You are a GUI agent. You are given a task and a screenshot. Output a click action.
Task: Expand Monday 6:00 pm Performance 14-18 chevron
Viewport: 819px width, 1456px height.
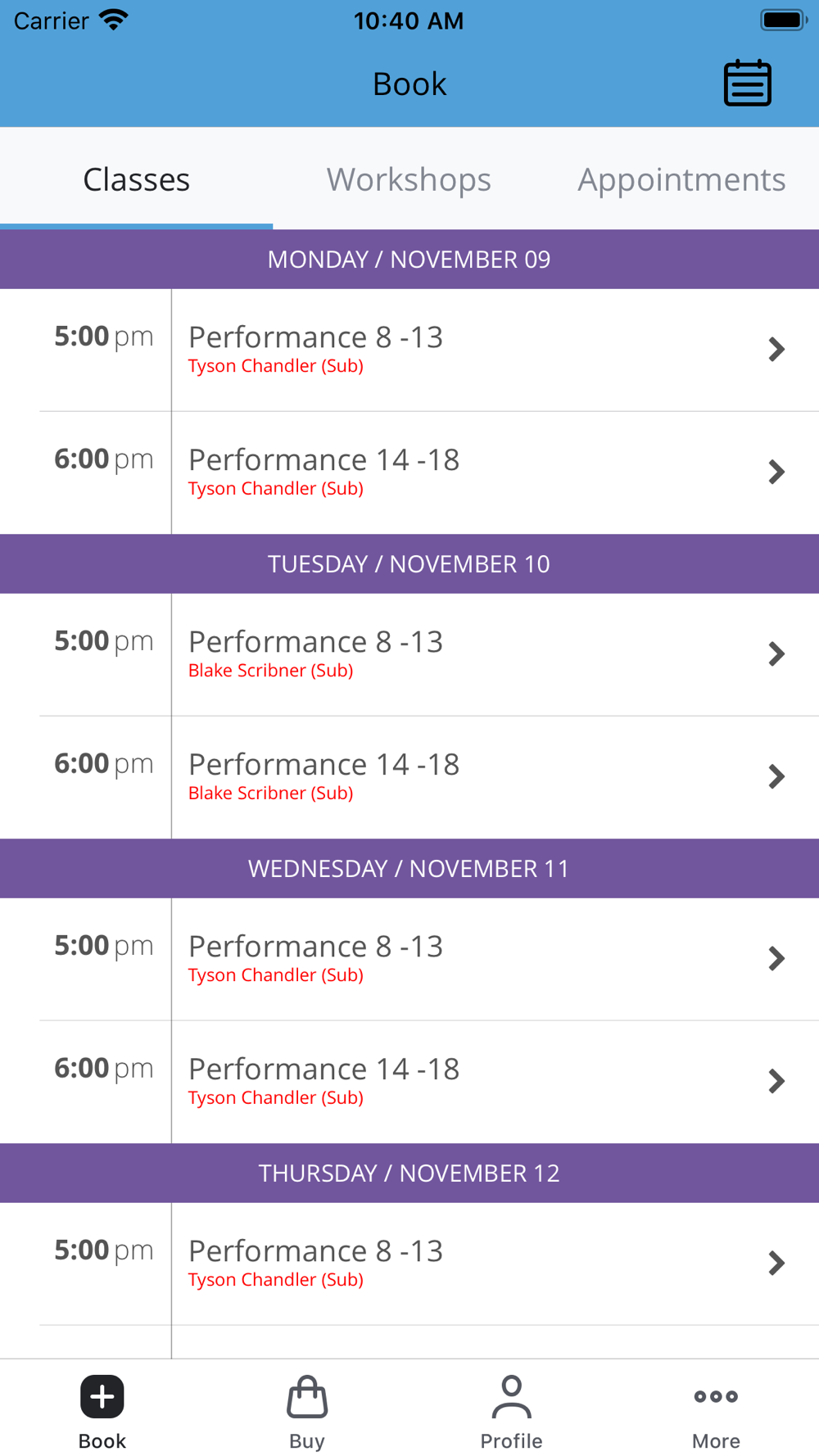pyautogui.click(x=776, y=473)
